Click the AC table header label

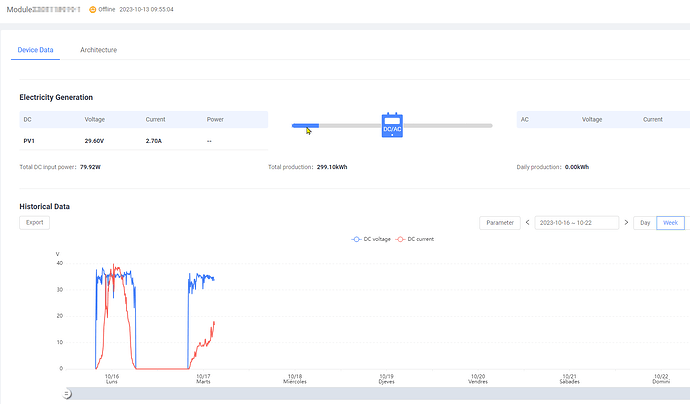click(525, 119)
